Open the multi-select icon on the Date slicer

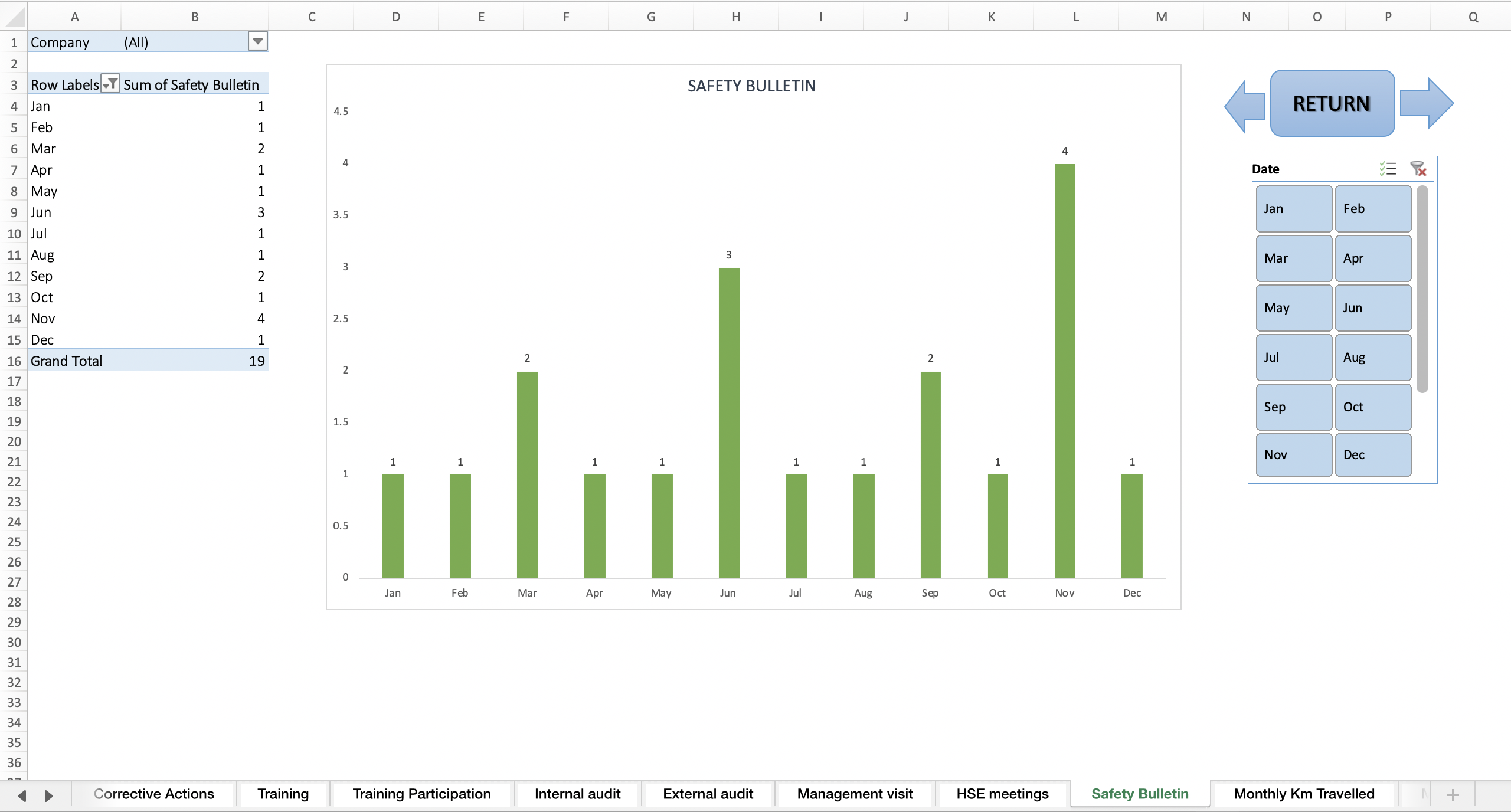[1388, 169]
